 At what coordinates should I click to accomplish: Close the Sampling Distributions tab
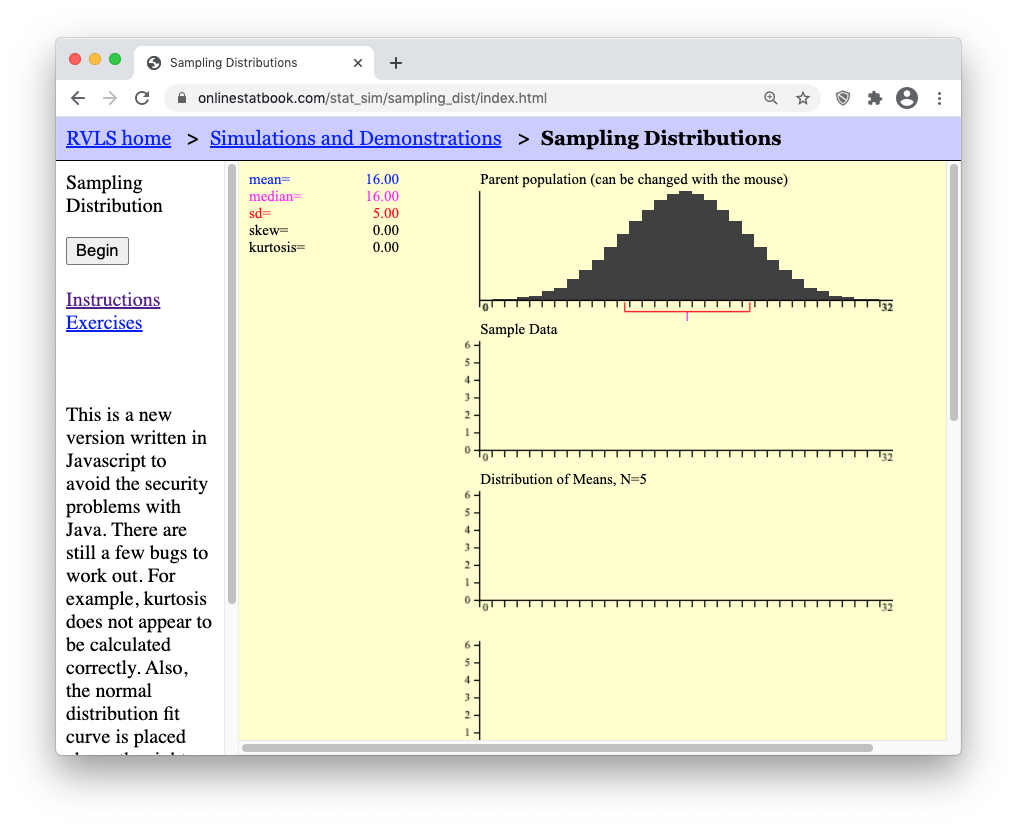[x=358, y=63]
